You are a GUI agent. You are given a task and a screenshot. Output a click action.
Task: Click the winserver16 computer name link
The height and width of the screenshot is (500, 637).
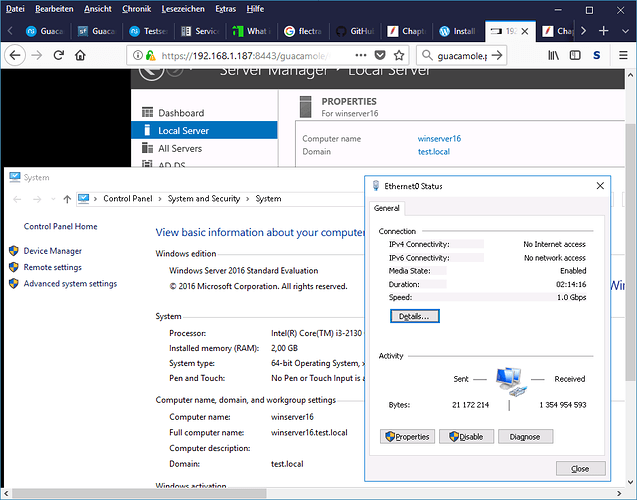439,139
